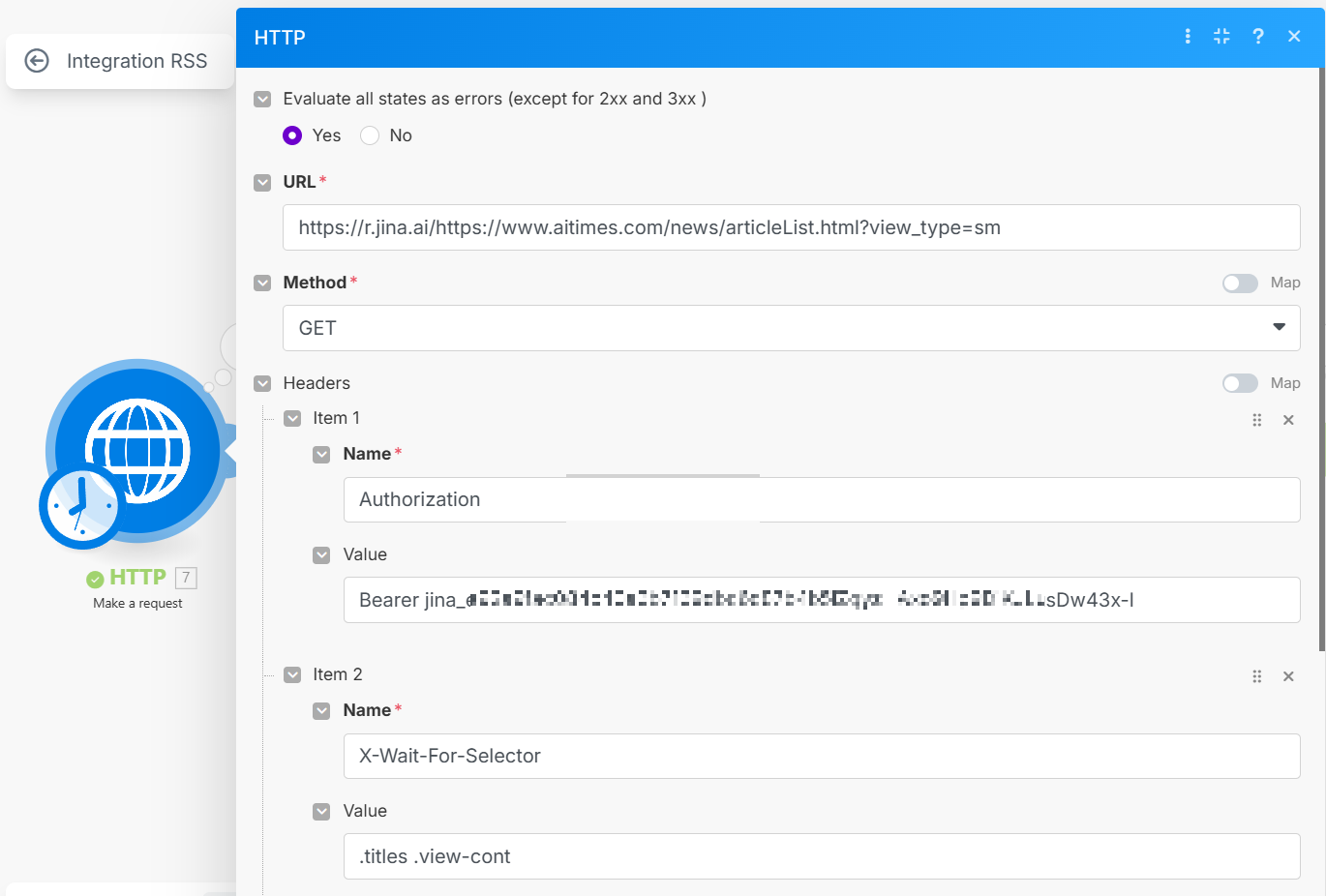Click the Authorization header name field
This screenshot has height=896, width=1326.
click(x=822, y=499)
